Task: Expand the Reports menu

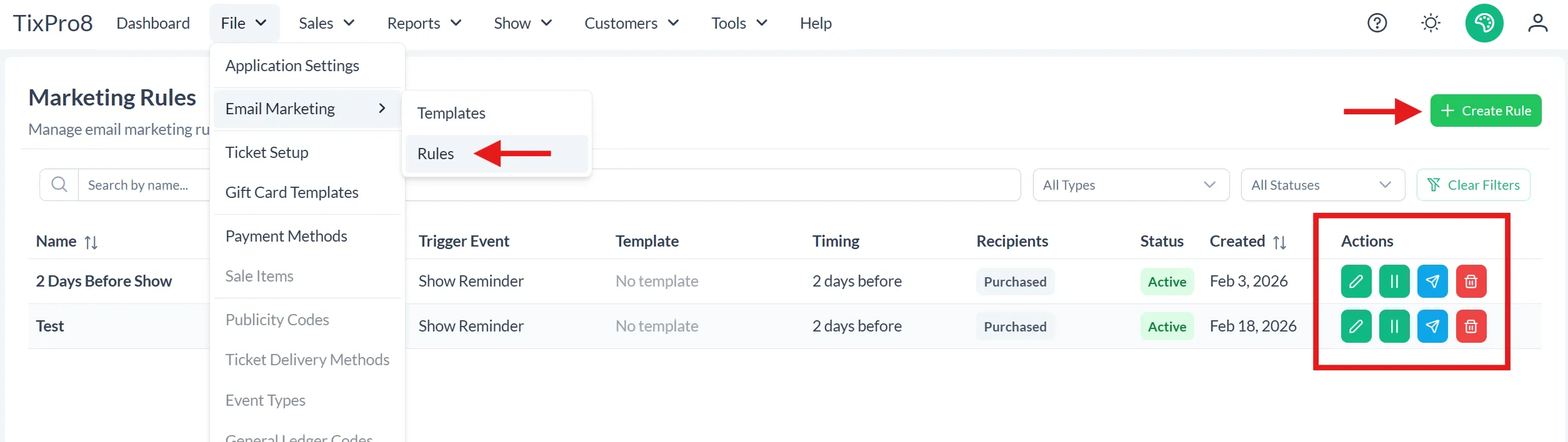Action: [x=424, y=23]
